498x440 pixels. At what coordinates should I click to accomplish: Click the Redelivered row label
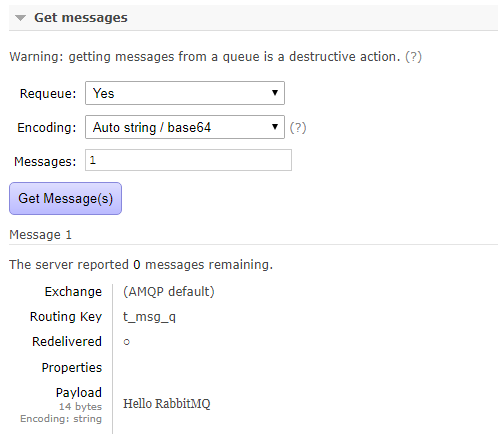(x=67, y=342)
